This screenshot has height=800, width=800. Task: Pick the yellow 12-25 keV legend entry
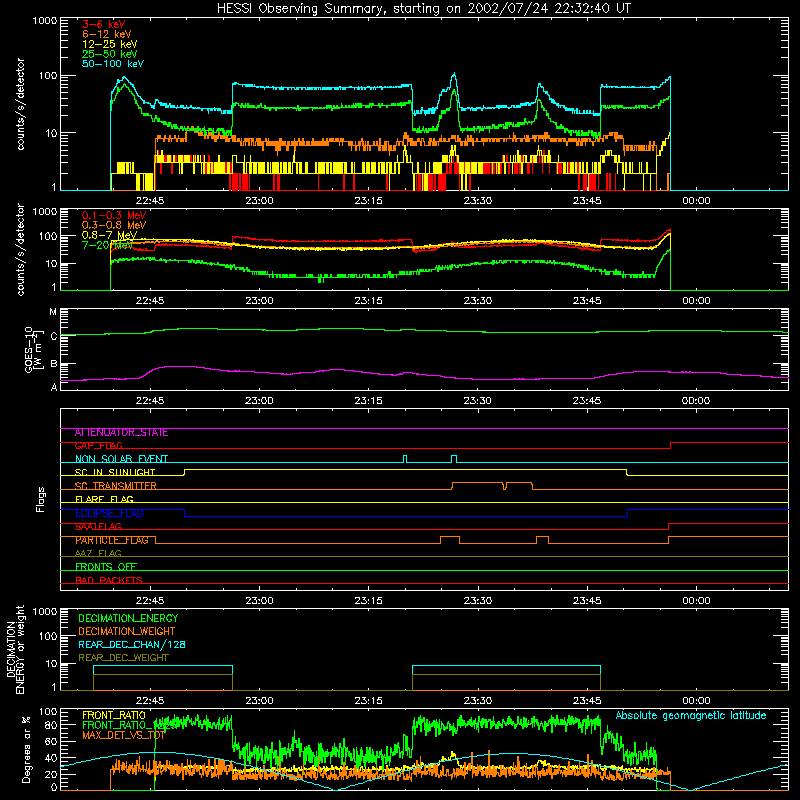point(110,44)
